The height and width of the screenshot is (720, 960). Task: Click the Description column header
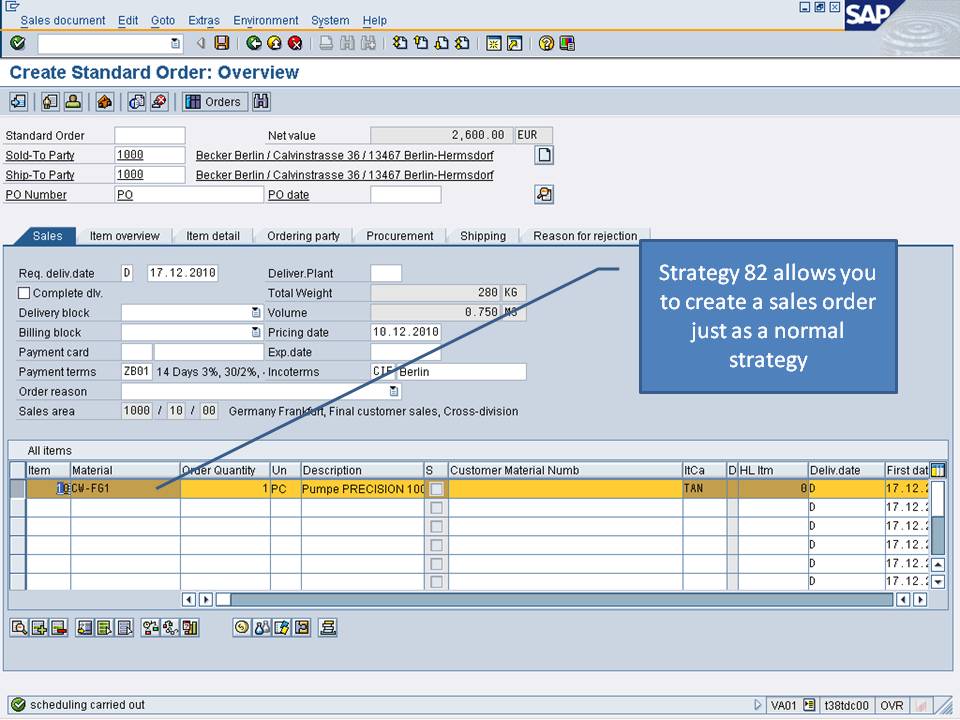click(x=362, y=470)
